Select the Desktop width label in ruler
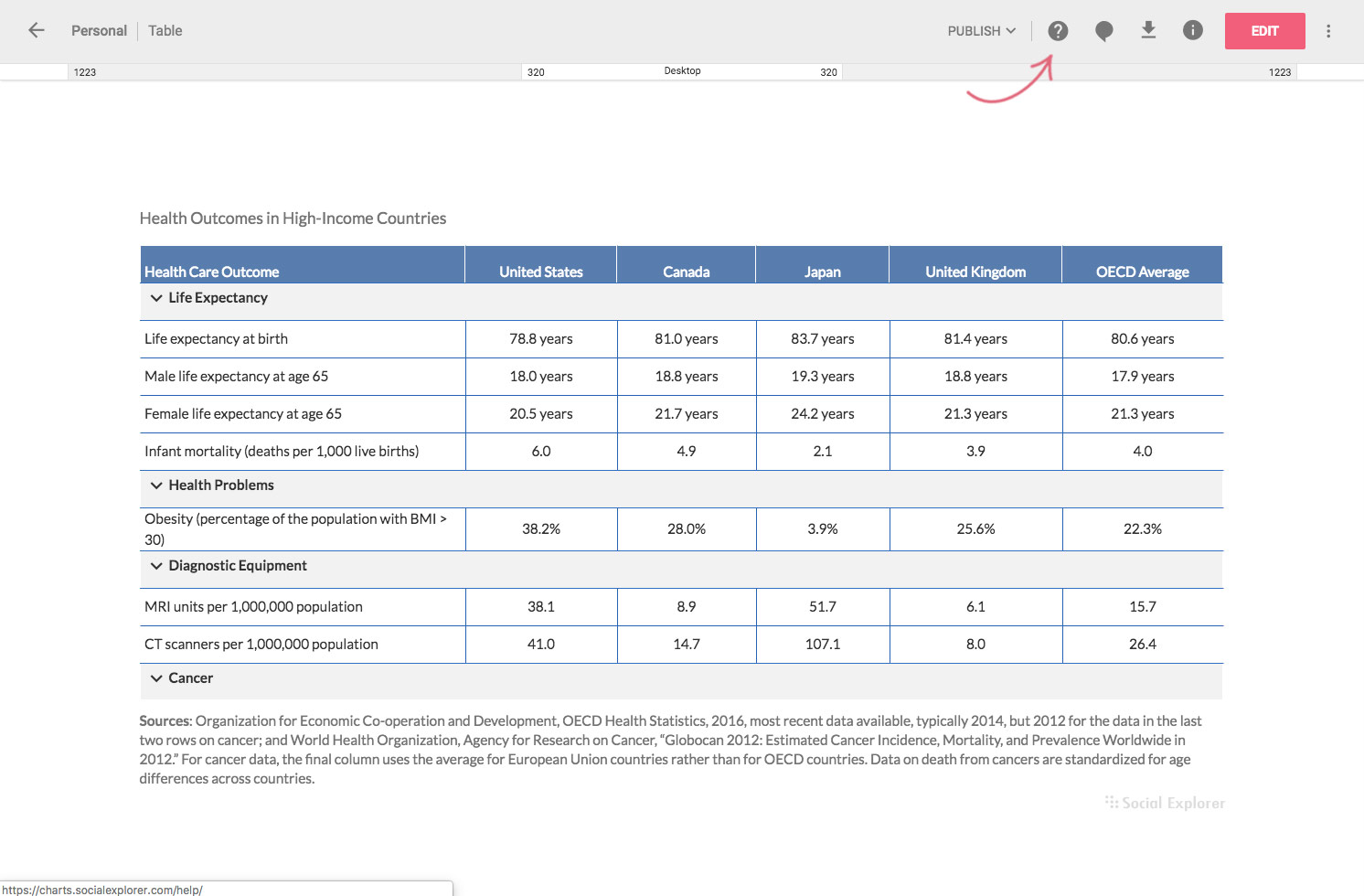Viewport: 1364px width, 896px height. [x=682, y=71]
